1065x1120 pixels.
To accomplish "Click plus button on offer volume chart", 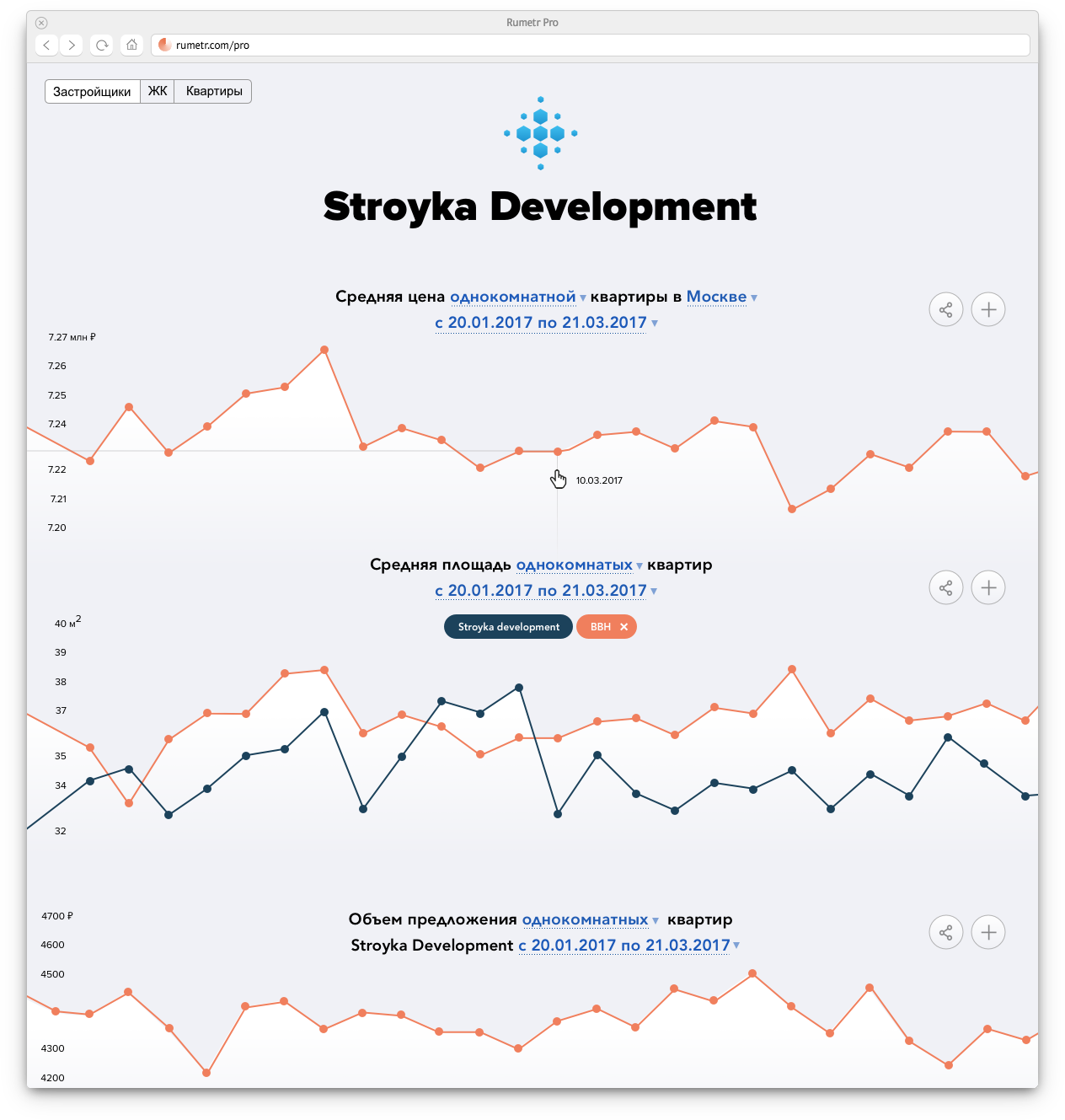I will [988, 933].
